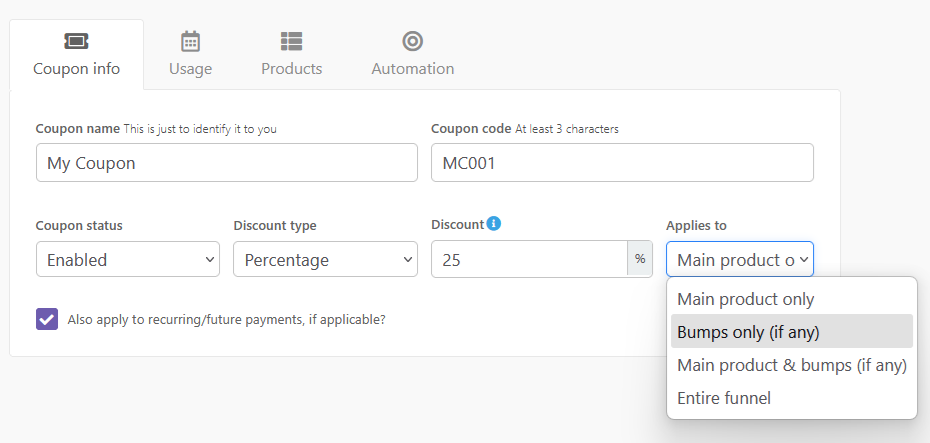The height and width of the screenshot is (443, 930).
Task: Collapse the Applies to dropdown
Action: click(x=739, y=259)
